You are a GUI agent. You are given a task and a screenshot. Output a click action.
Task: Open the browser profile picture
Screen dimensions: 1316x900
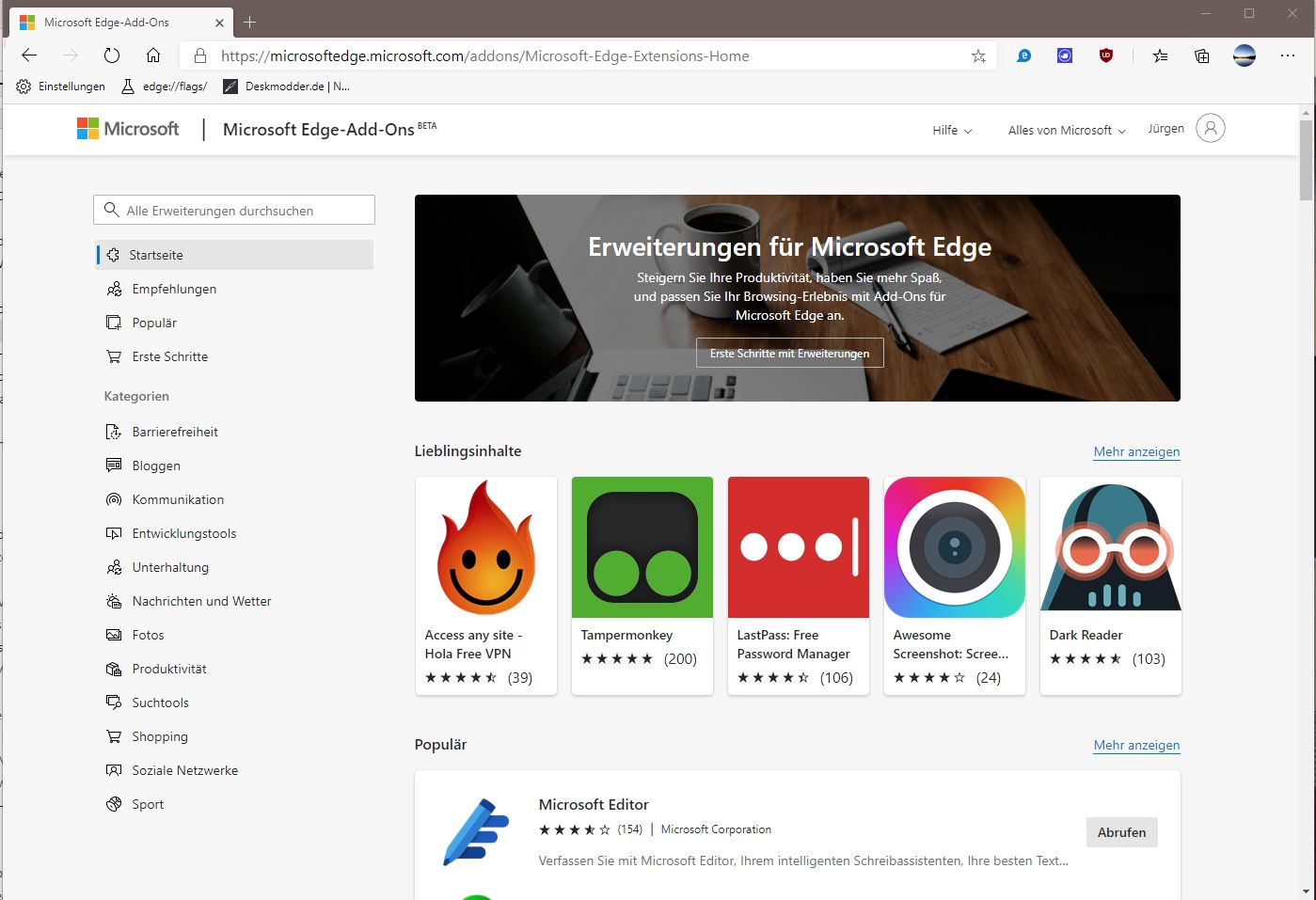1245,55
